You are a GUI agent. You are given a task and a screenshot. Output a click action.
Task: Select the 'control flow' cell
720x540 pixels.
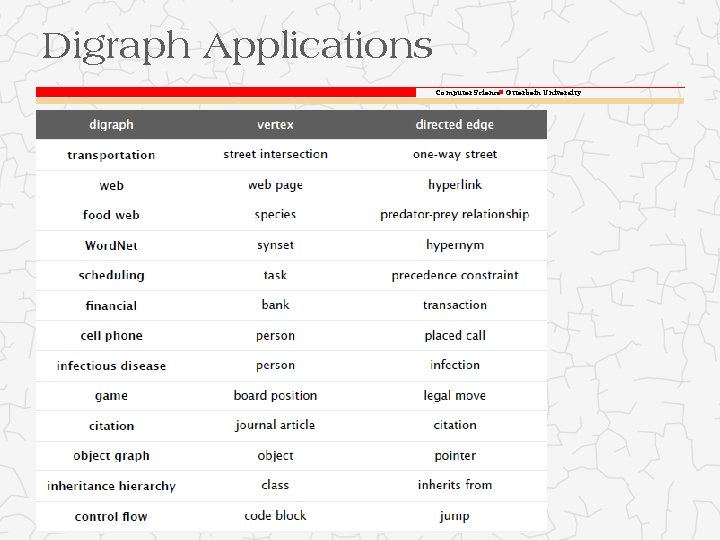point(111,517)
